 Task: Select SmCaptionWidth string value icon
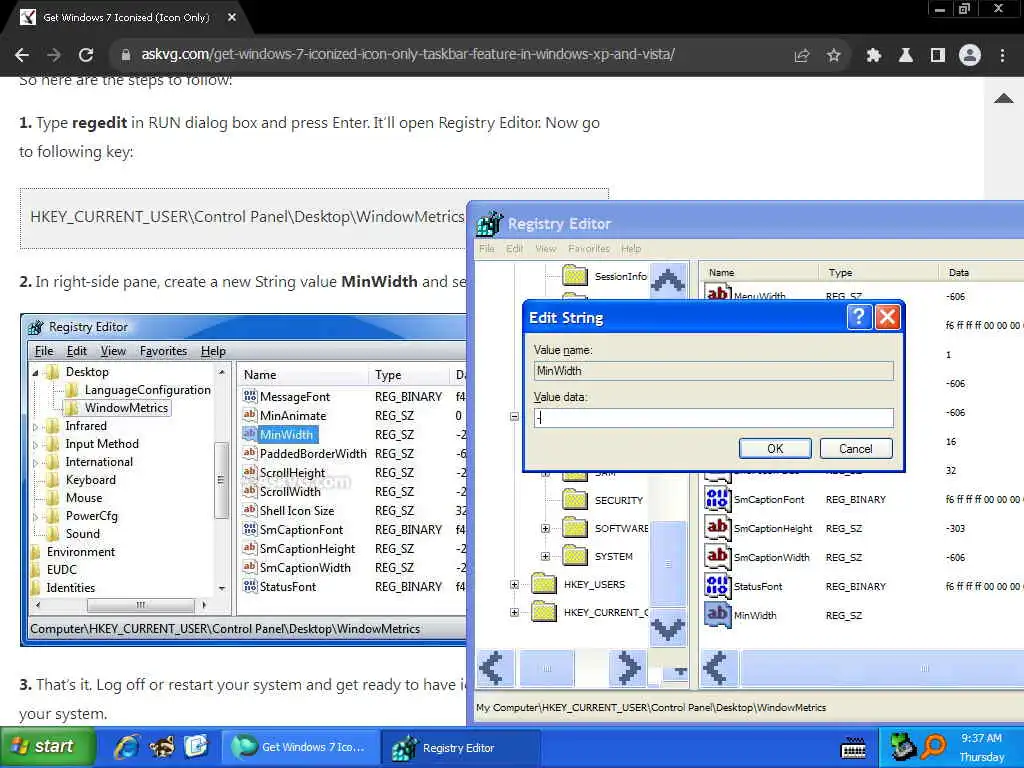[x=717, y=557]
